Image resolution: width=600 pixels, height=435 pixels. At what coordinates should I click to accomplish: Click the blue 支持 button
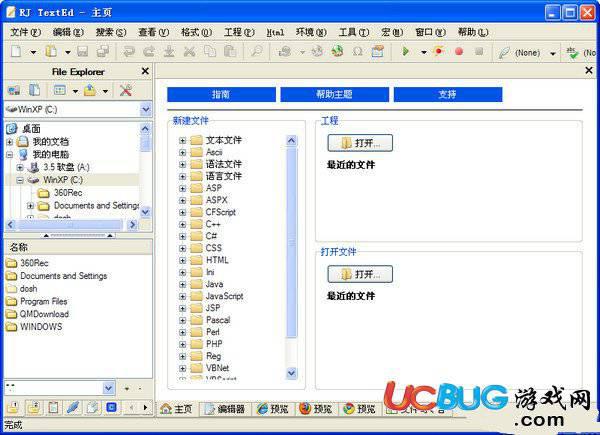click(448, 94)
